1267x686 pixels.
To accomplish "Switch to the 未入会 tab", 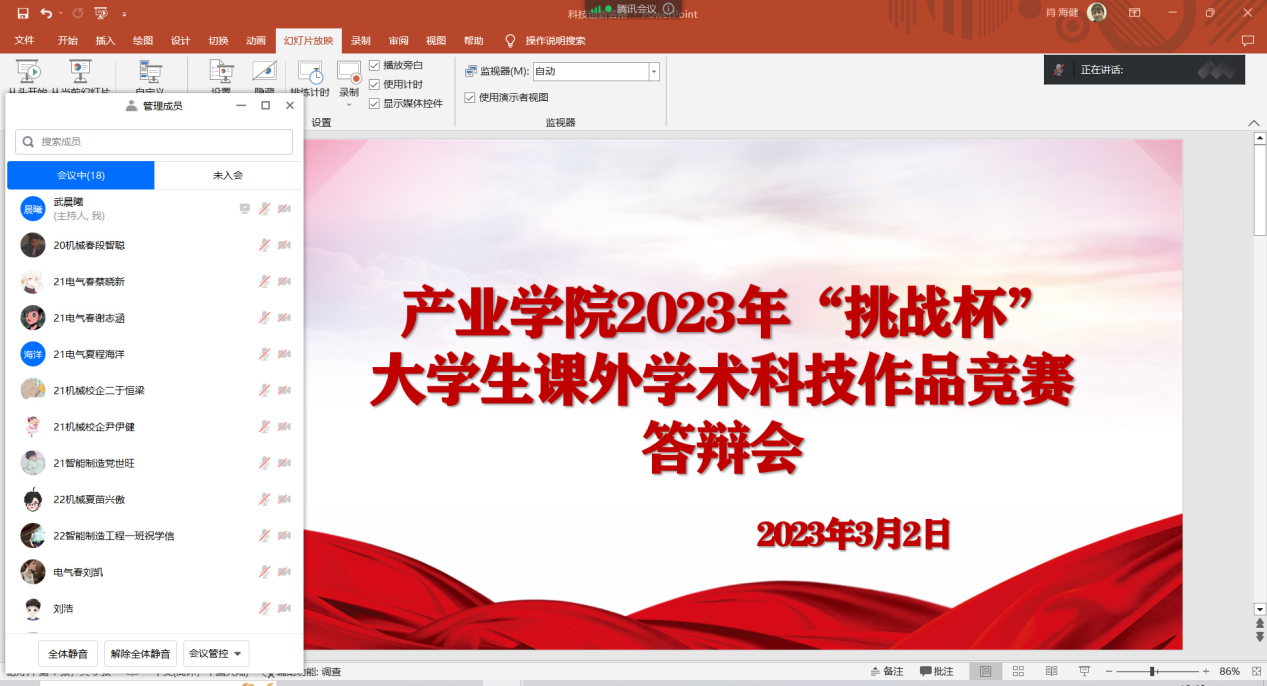I will click(x=228, y=175).
